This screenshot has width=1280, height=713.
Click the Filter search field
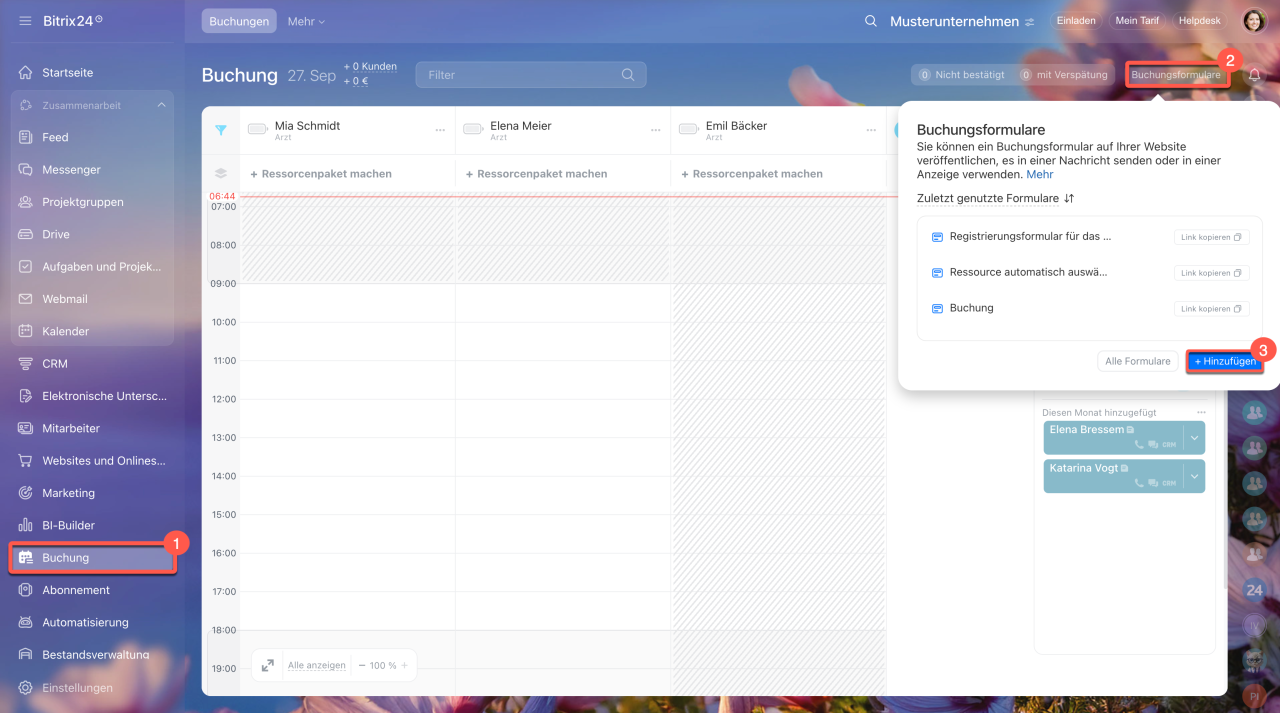(x=520, y=75)
